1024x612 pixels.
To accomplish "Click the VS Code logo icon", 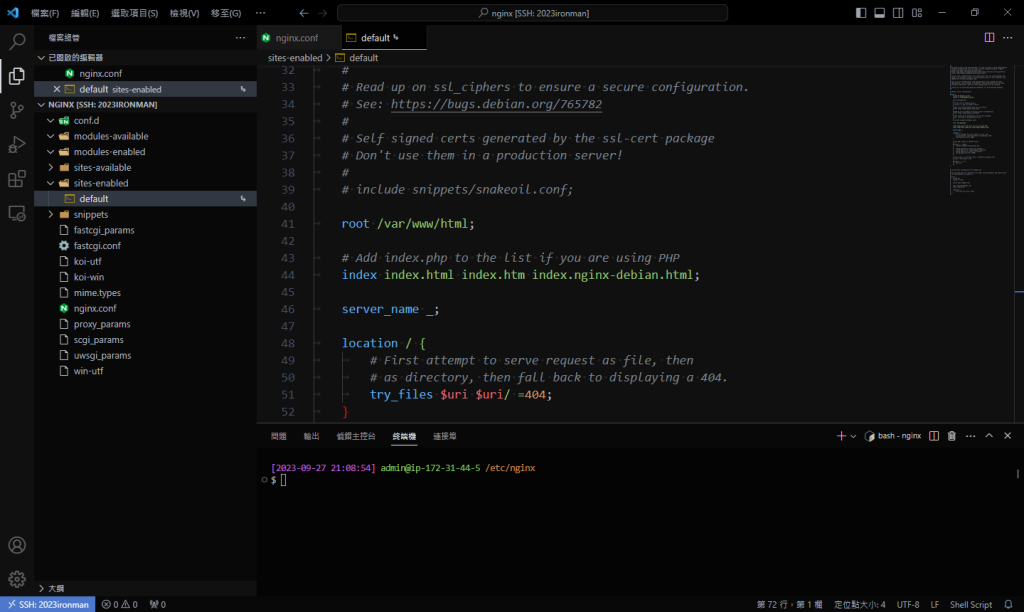I will coord(13,12).
